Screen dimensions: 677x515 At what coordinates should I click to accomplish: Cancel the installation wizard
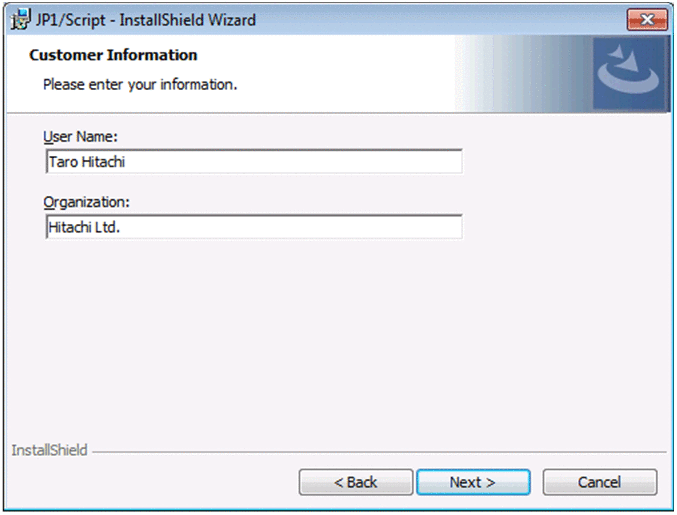coord(599,482)
